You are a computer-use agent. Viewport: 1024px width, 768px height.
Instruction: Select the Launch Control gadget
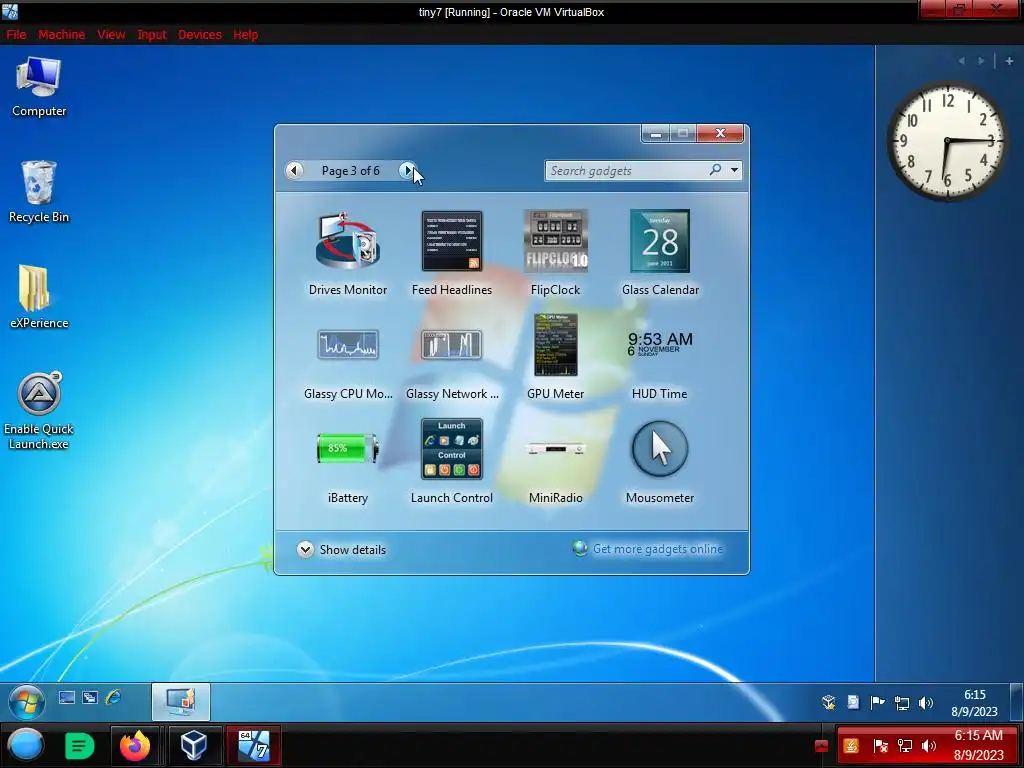coord(451,461)
